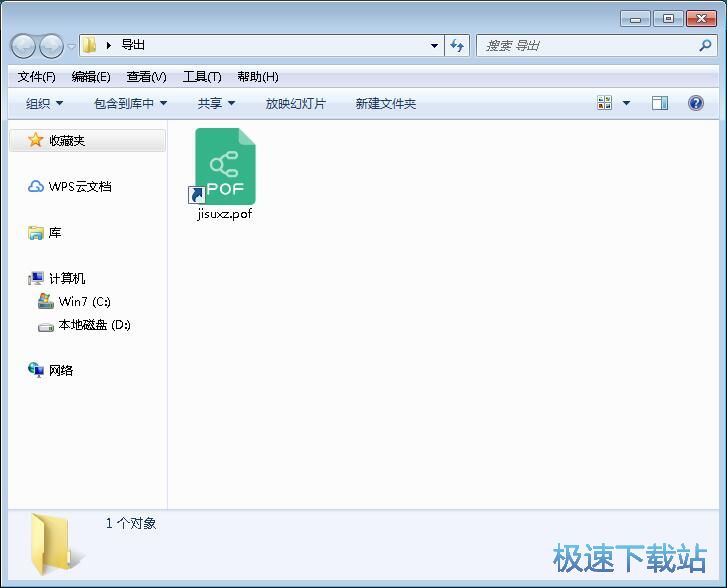
Task: Open help via the question mark icon
Action: [x=695, y=103]
